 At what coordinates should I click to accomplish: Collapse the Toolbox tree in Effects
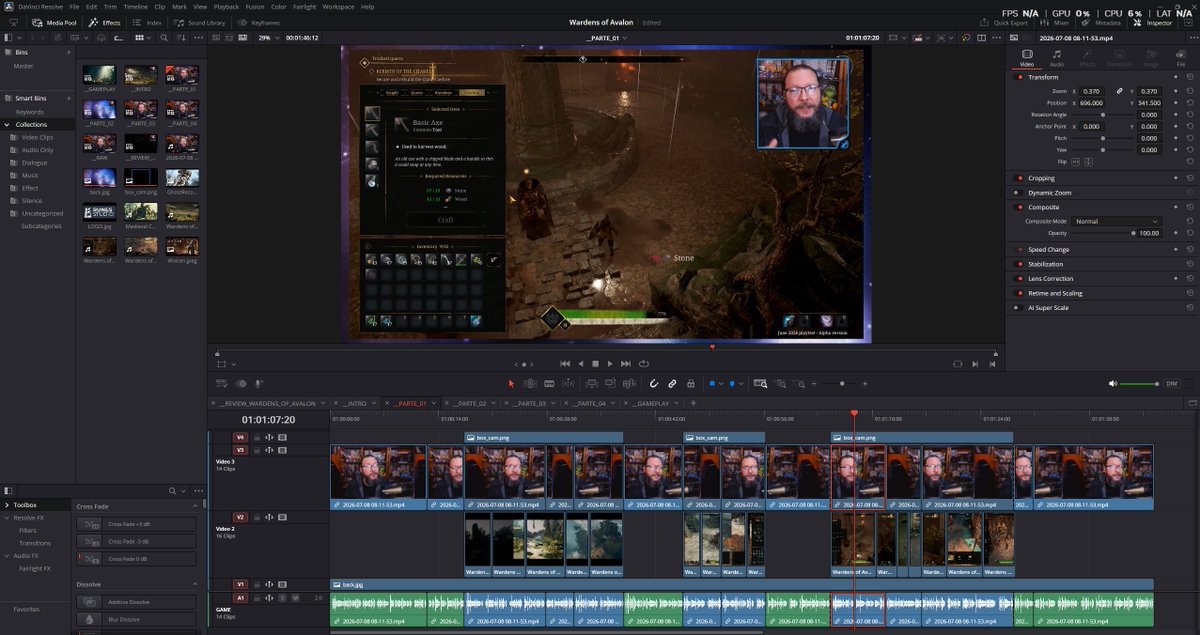coord(7,505)
